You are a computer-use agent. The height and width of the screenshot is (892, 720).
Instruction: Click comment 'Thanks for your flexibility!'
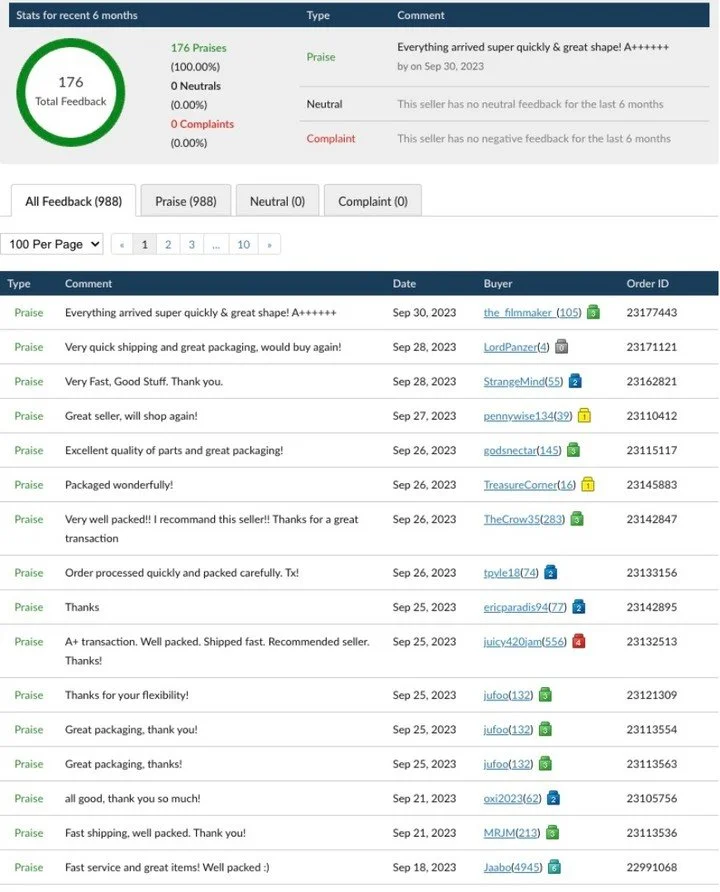tap(127, 695)
